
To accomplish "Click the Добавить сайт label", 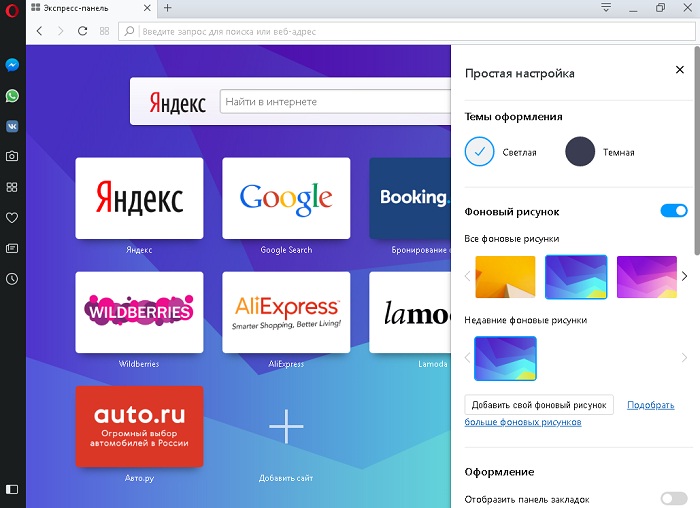I will pos(286,478).
